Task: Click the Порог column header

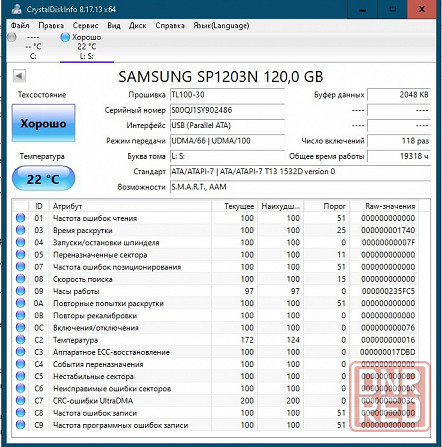Action: (x=327, y=206)
